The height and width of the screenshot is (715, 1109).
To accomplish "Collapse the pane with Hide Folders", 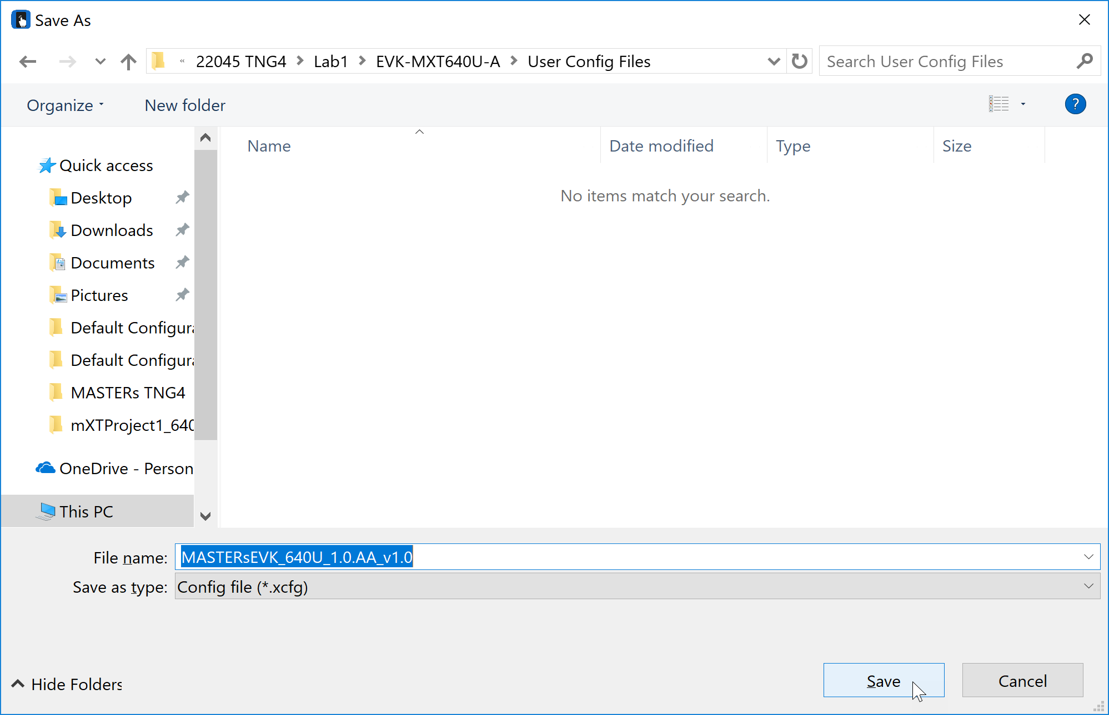I will point(67,684).
